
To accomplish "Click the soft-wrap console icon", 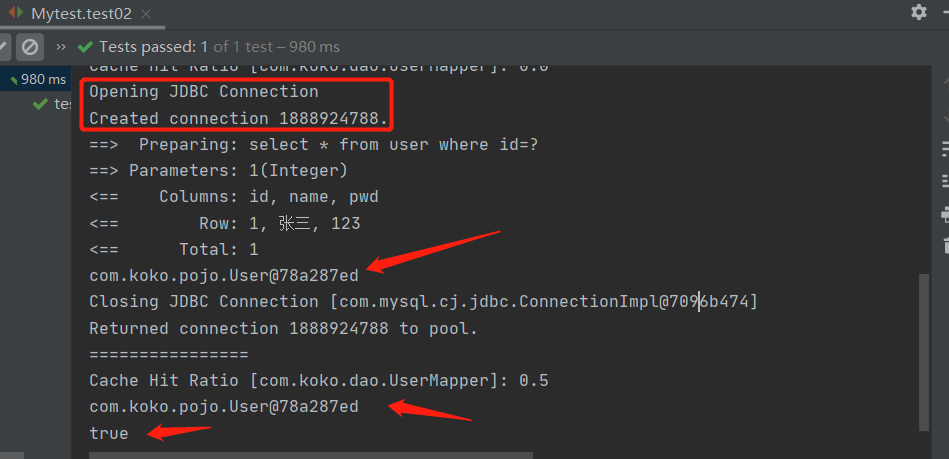I will (945, 148).
